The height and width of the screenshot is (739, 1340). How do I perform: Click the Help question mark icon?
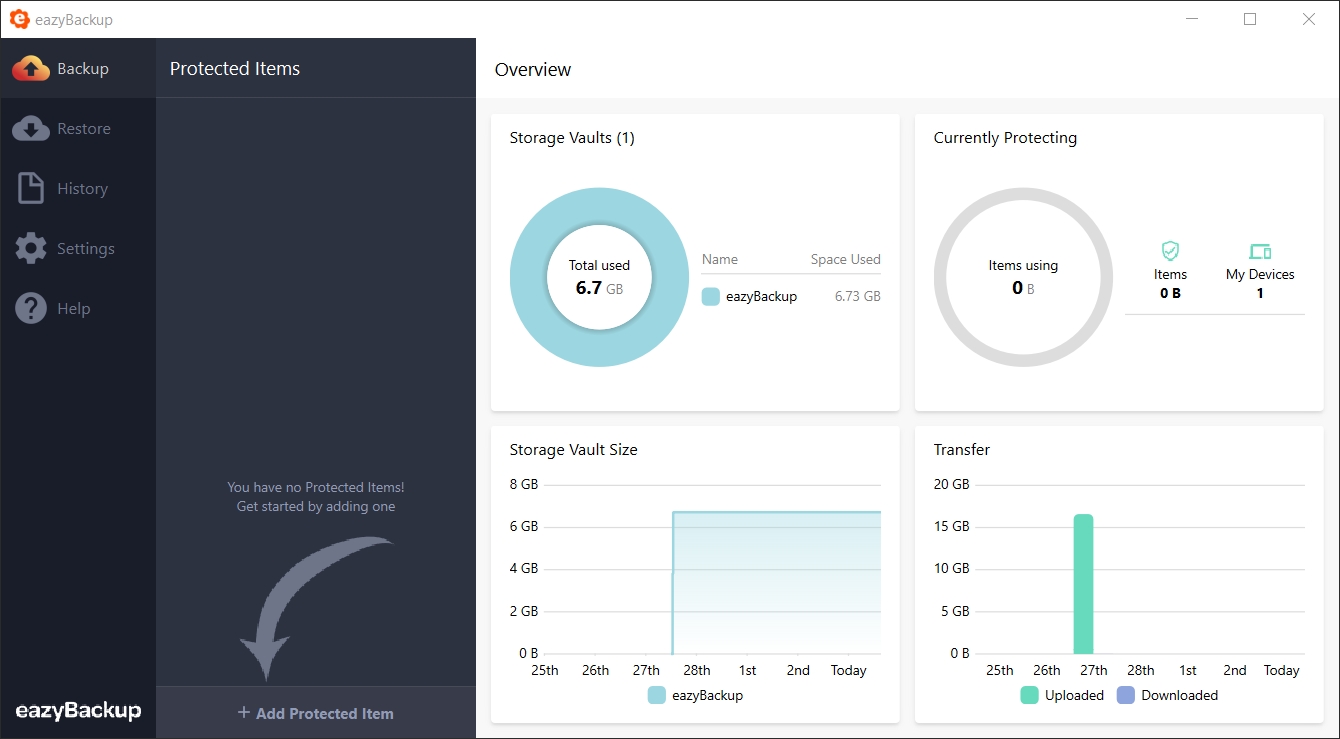pos(31,308)
